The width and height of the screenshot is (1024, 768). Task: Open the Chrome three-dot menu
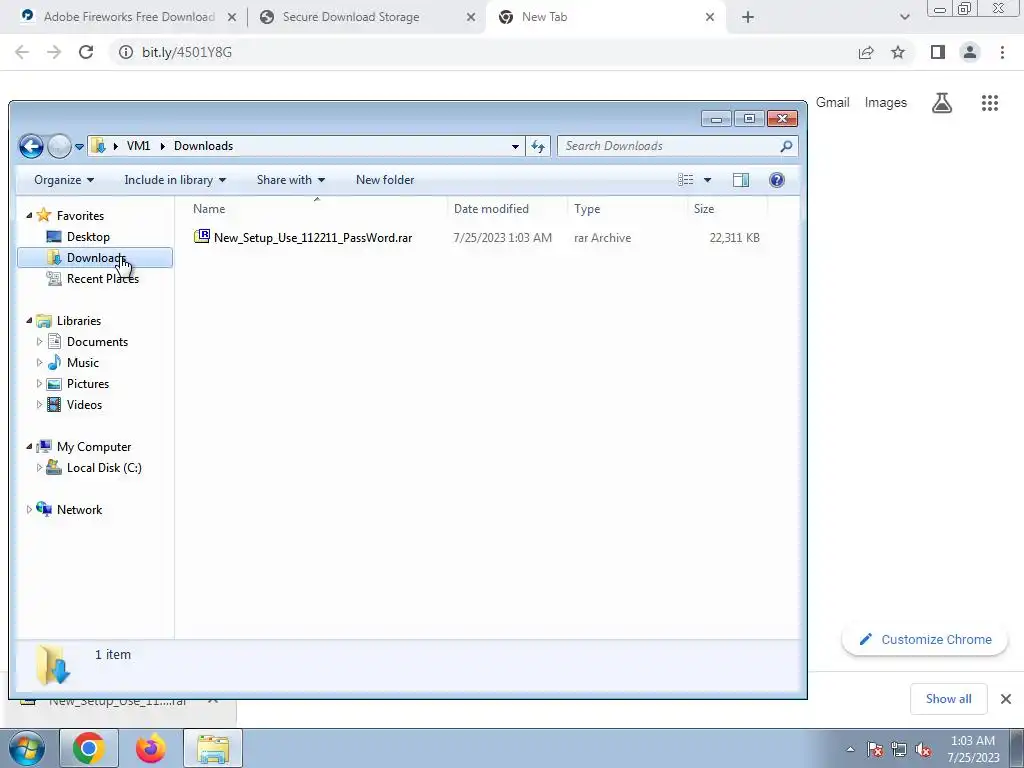coord(1002,52)
